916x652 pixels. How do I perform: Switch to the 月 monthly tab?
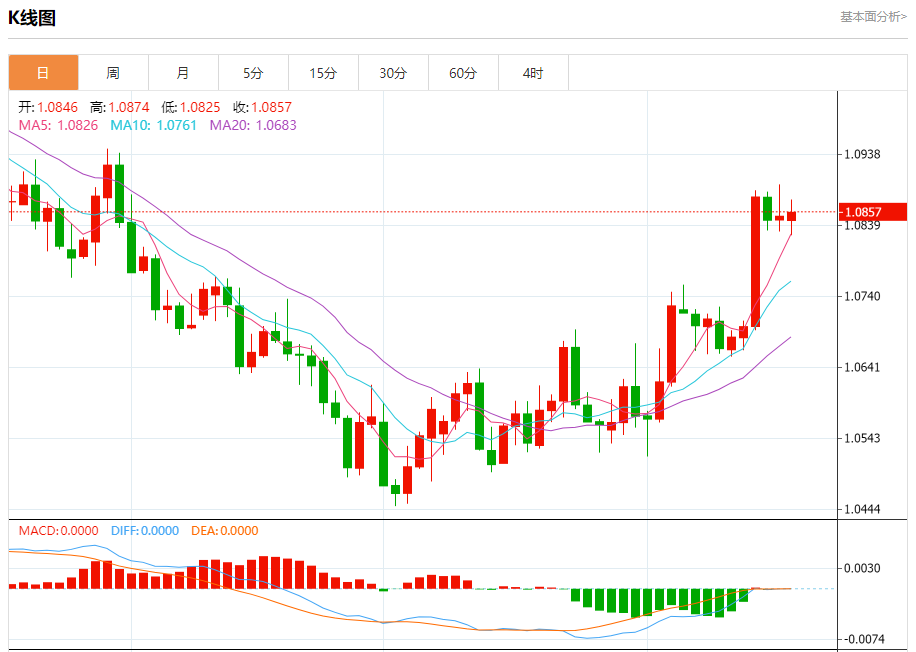coord(183,73)
